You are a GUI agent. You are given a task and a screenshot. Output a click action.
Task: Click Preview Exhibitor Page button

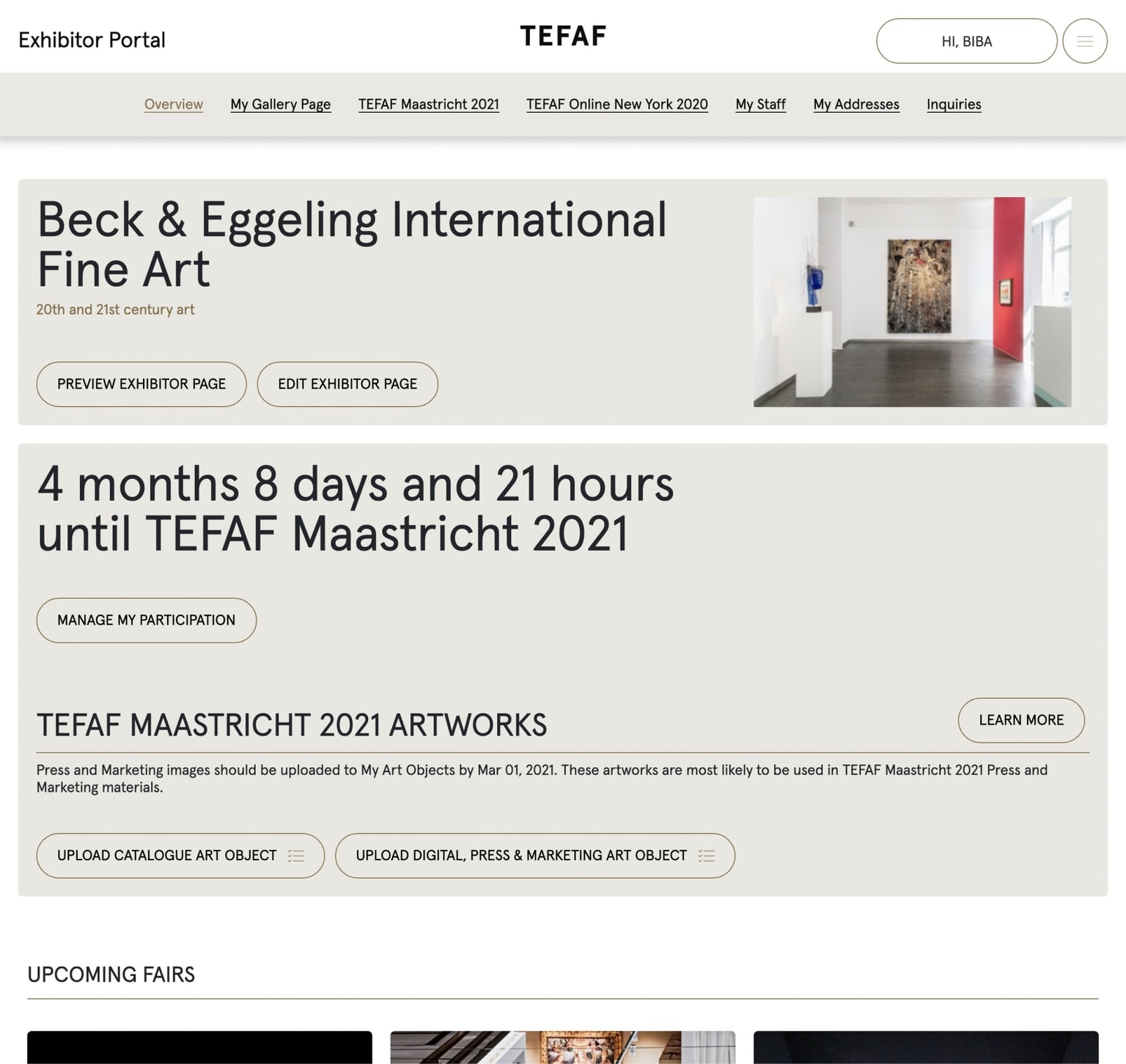(x=141, y=384)
